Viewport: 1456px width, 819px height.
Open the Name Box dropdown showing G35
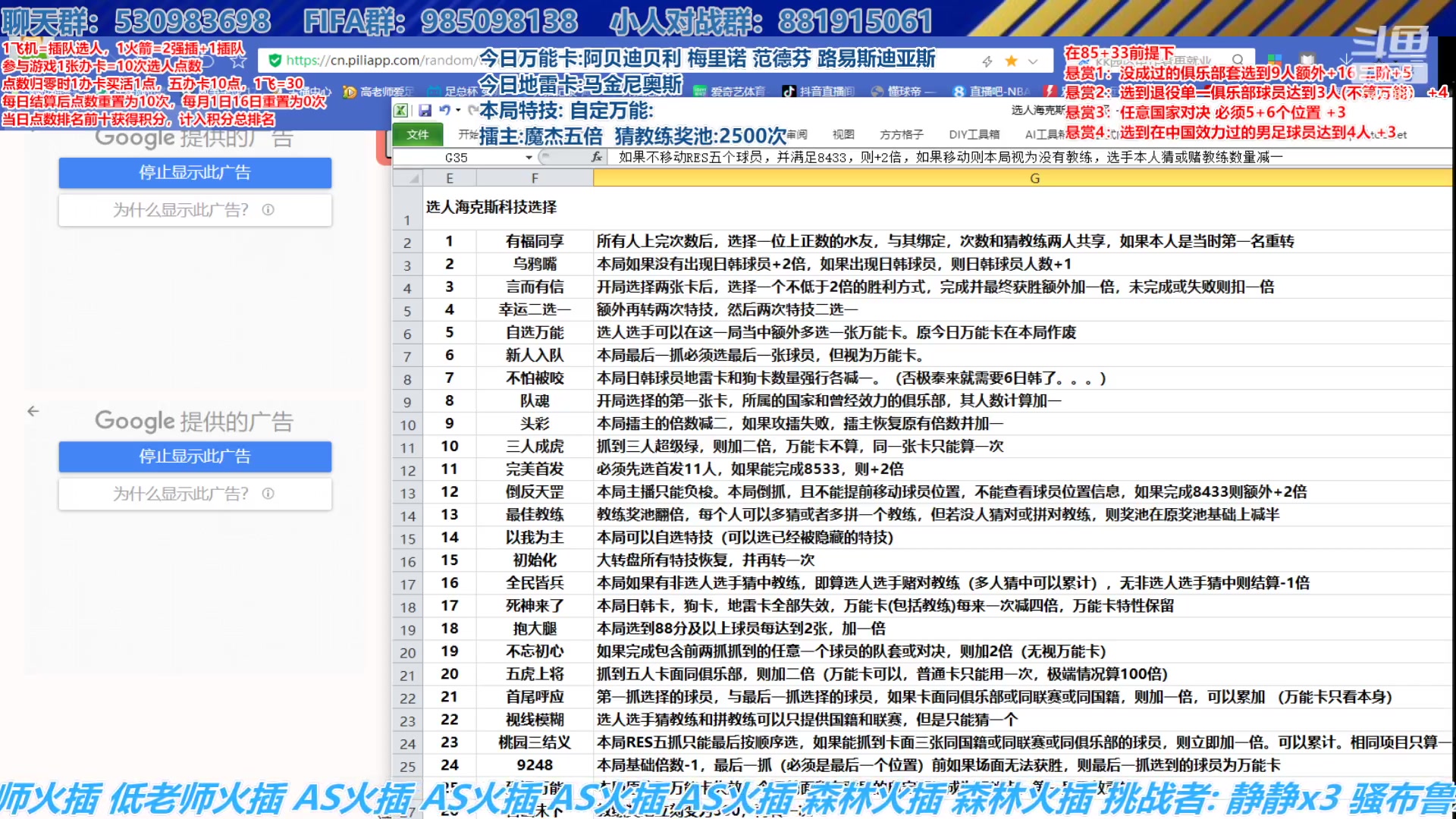click(x=529, y=158)
